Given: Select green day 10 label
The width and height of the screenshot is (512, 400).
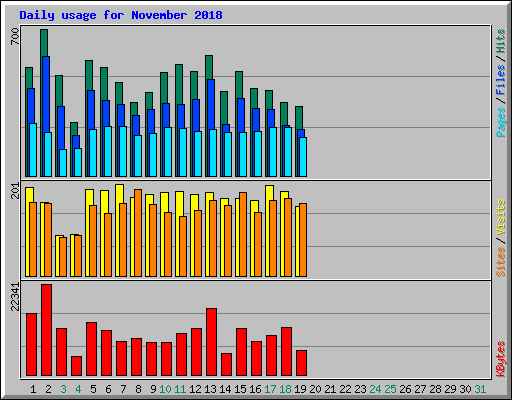Looking at the screenshot, I should [165, 389].
